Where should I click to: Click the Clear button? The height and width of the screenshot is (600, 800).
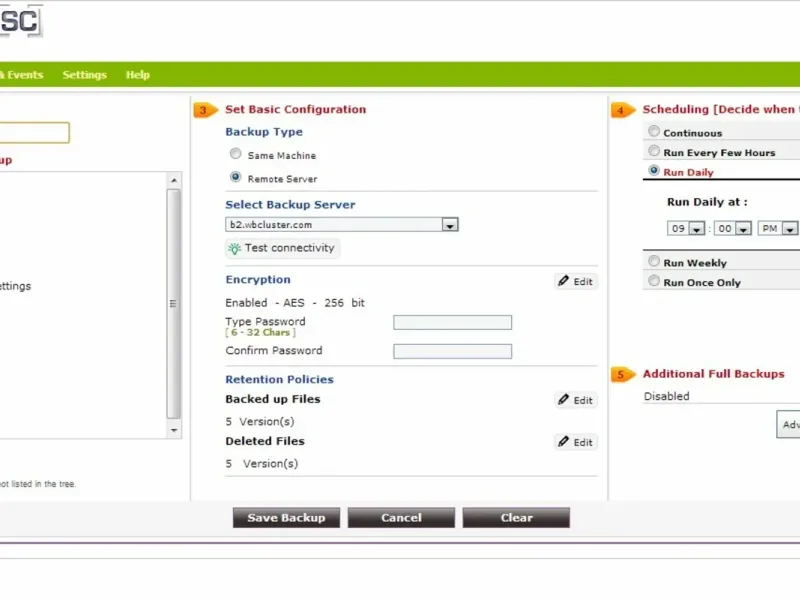coord(516,518)
